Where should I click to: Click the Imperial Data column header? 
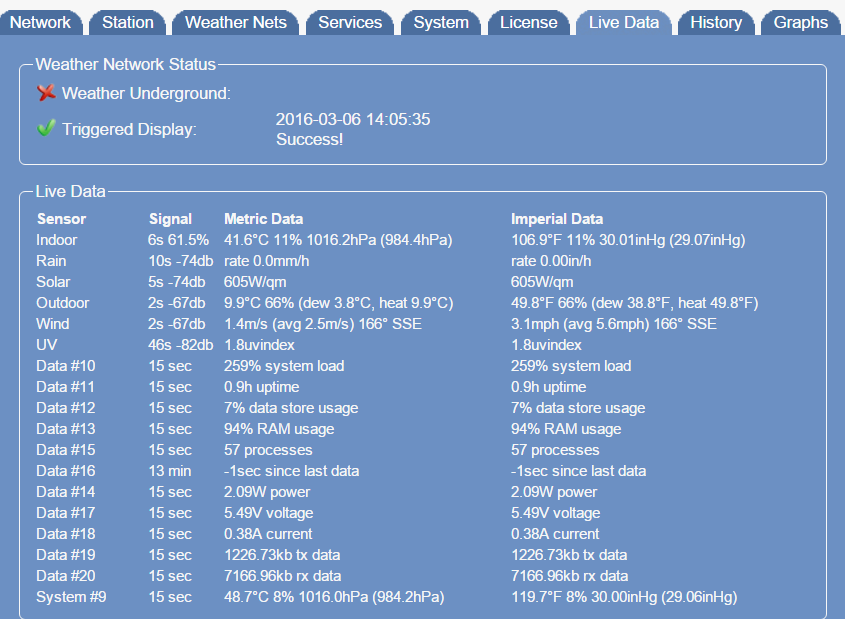tap(557, 219)
